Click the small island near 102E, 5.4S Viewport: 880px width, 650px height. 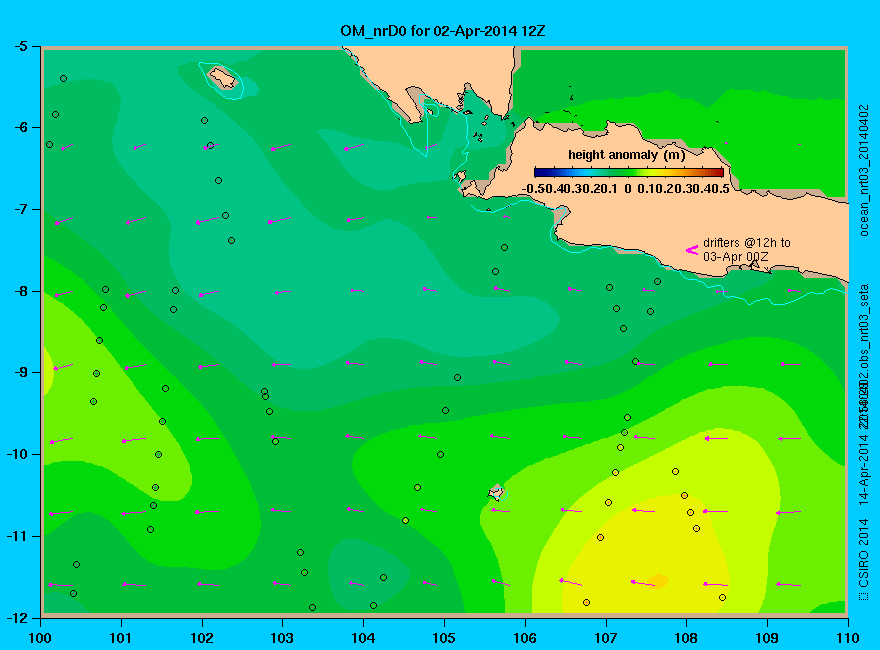[x=223, y=77]
